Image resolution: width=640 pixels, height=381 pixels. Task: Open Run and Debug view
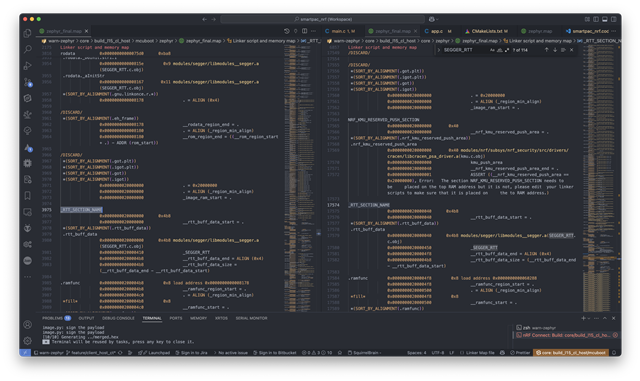(27, 66)
